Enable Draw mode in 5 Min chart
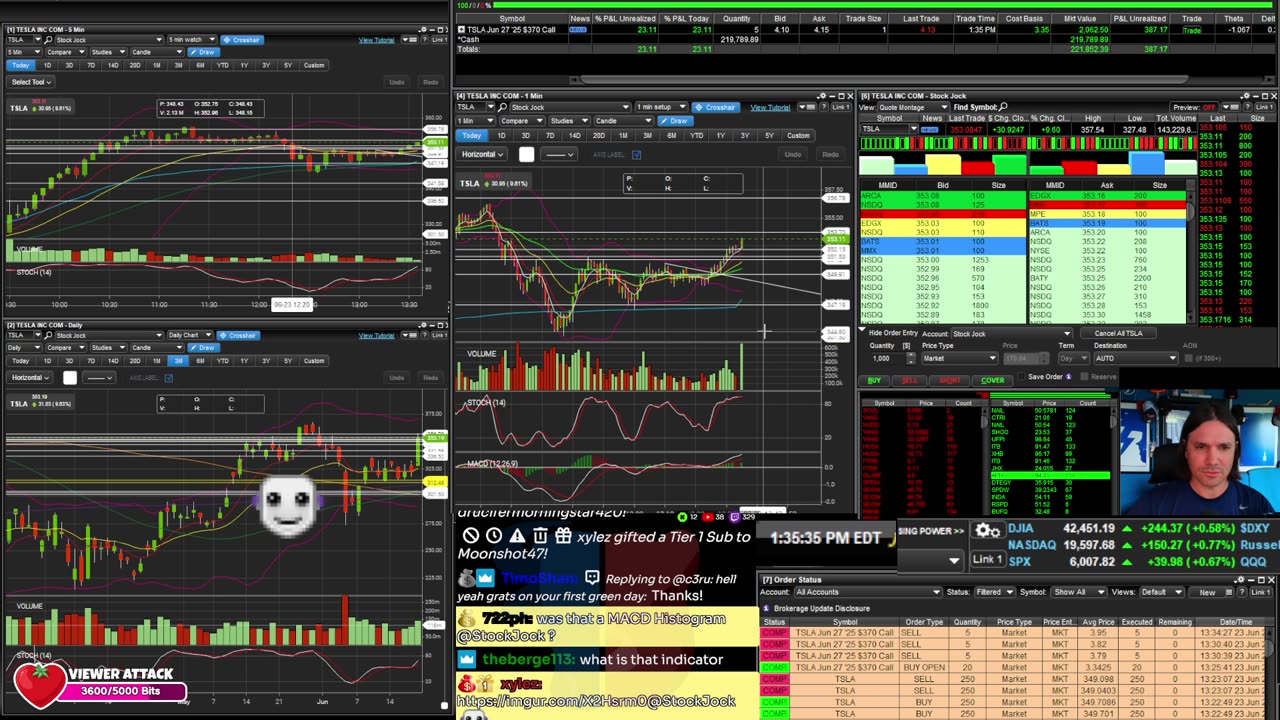This screenshot has width=1280, height=720. pos(203,52)
